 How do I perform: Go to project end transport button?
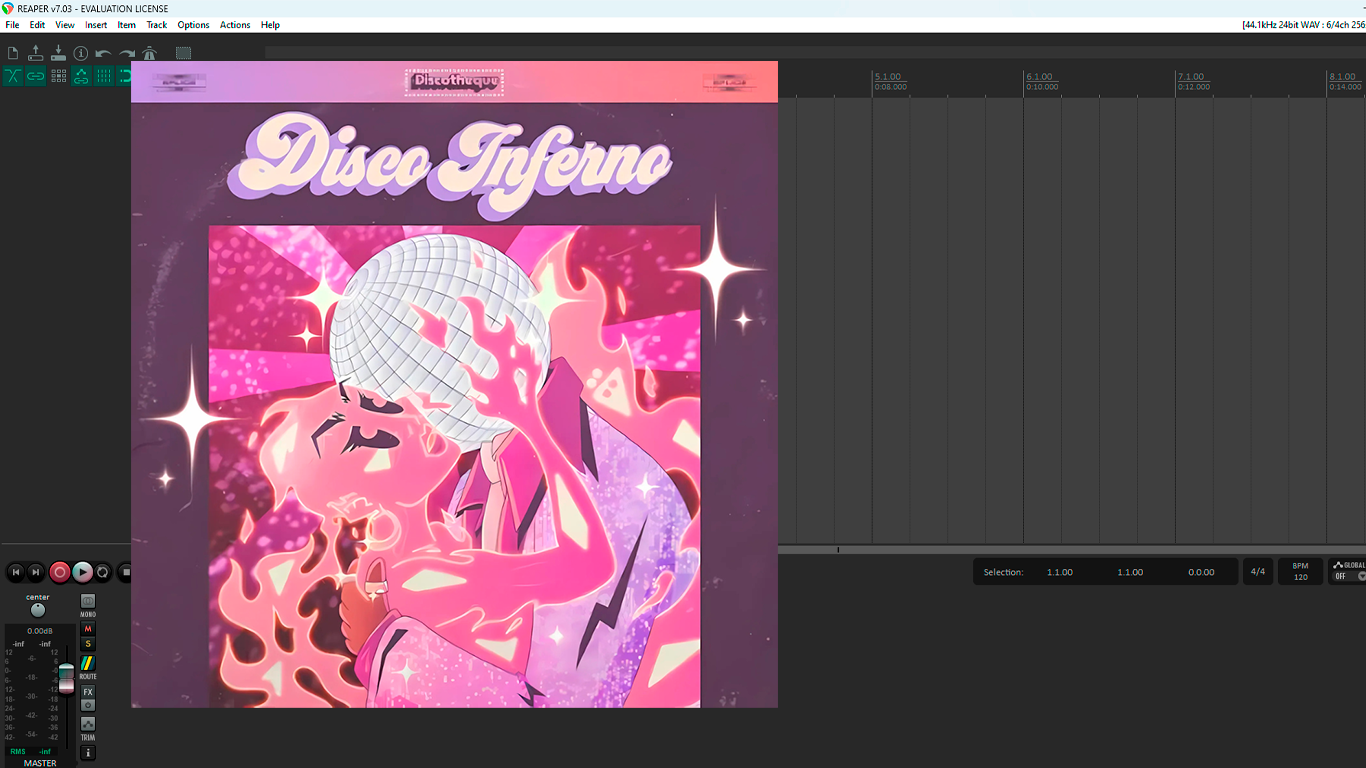tap(36, 572)
